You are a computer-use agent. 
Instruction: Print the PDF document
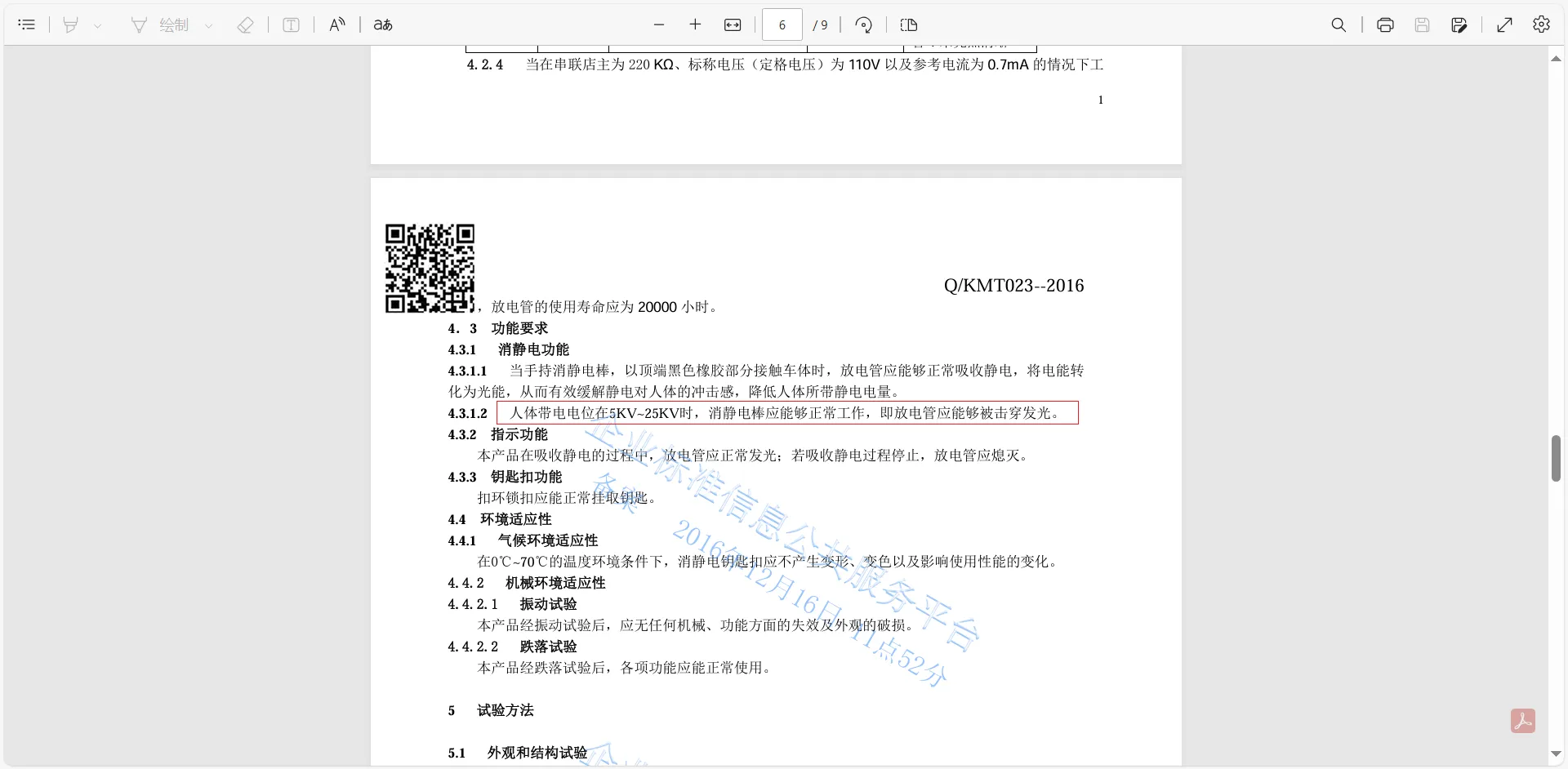(x=1385, y=24)
